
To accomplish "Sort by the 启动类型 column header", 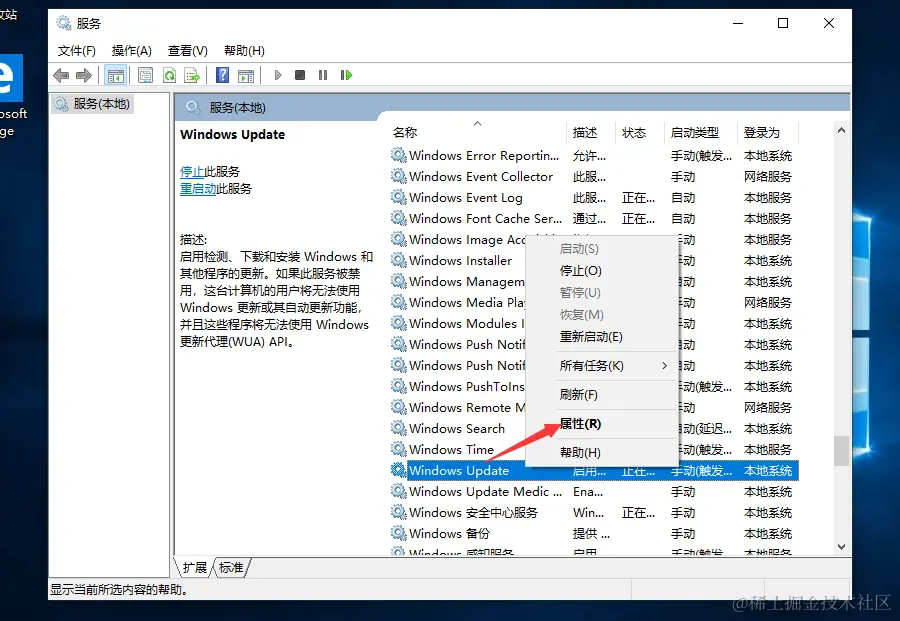I will coord(700,133).
